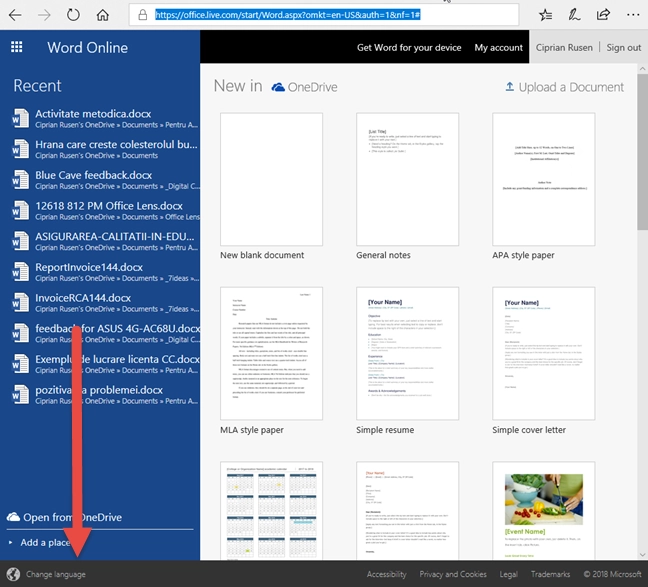The height and width of the screenshot is (587, 648).
Task: Open the browser More menu ellipsis
Action: (x=633, y=15)
